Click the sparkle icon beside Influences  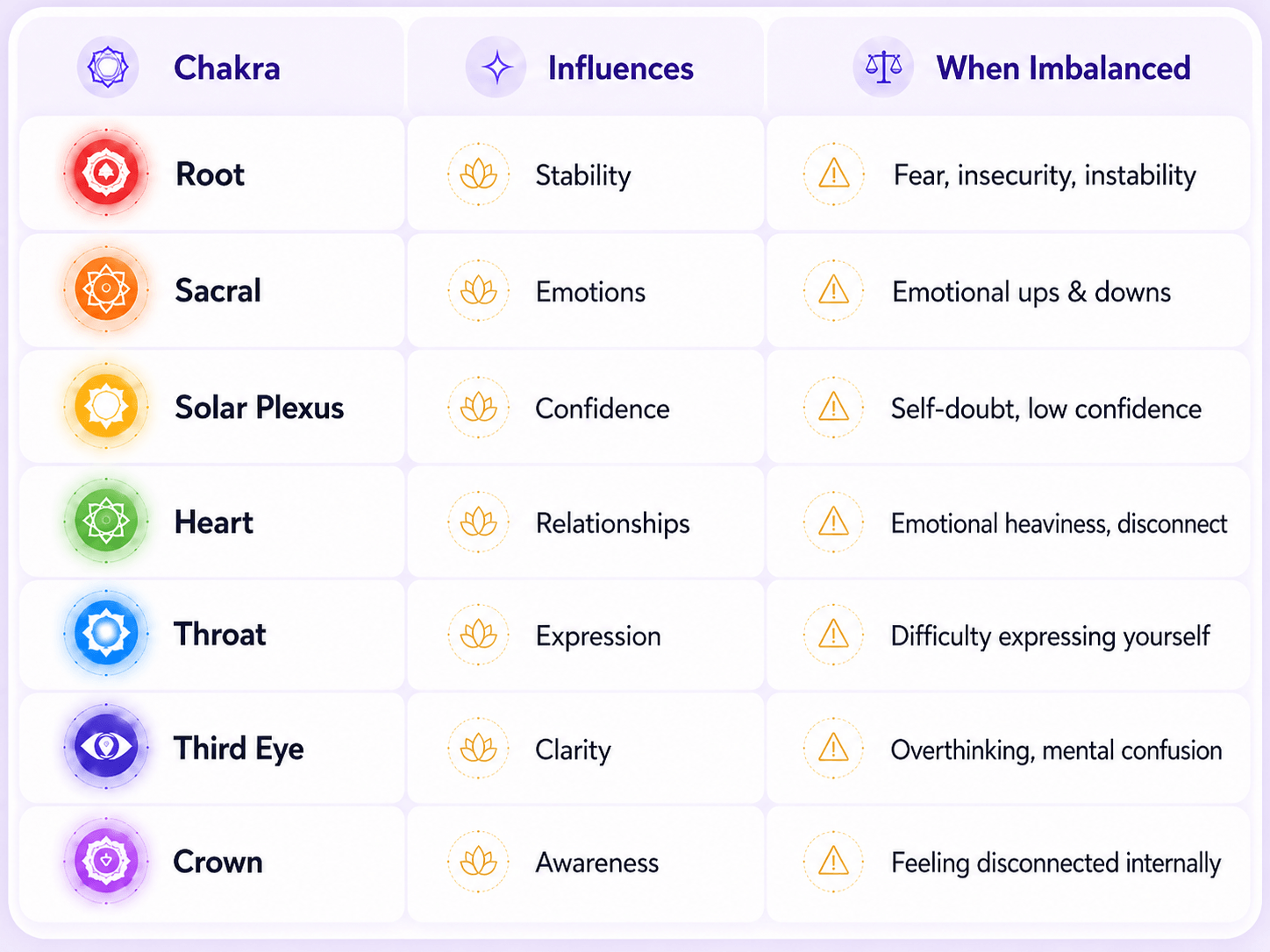(x=496, y=67)
